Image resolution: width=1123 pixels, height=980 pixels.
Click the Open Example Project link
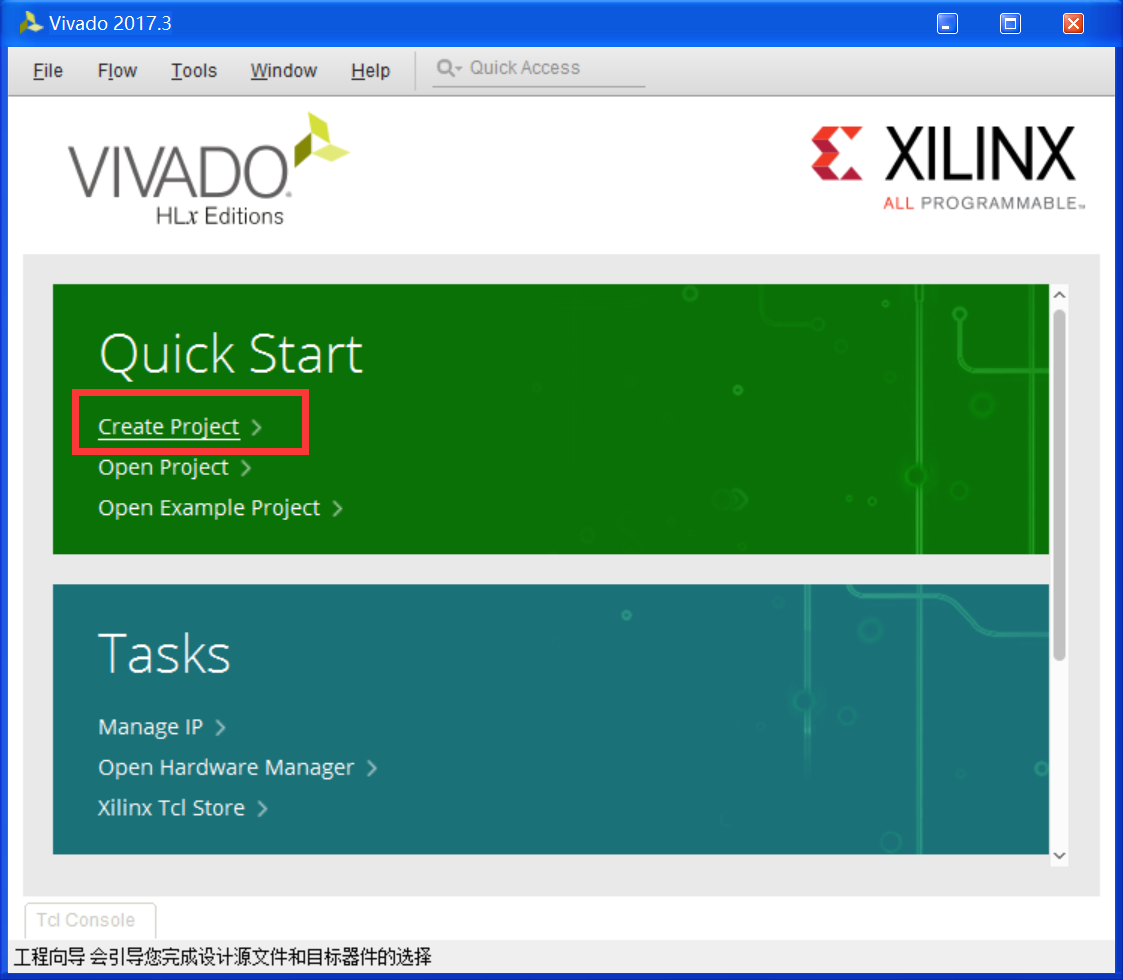(209, 508)
